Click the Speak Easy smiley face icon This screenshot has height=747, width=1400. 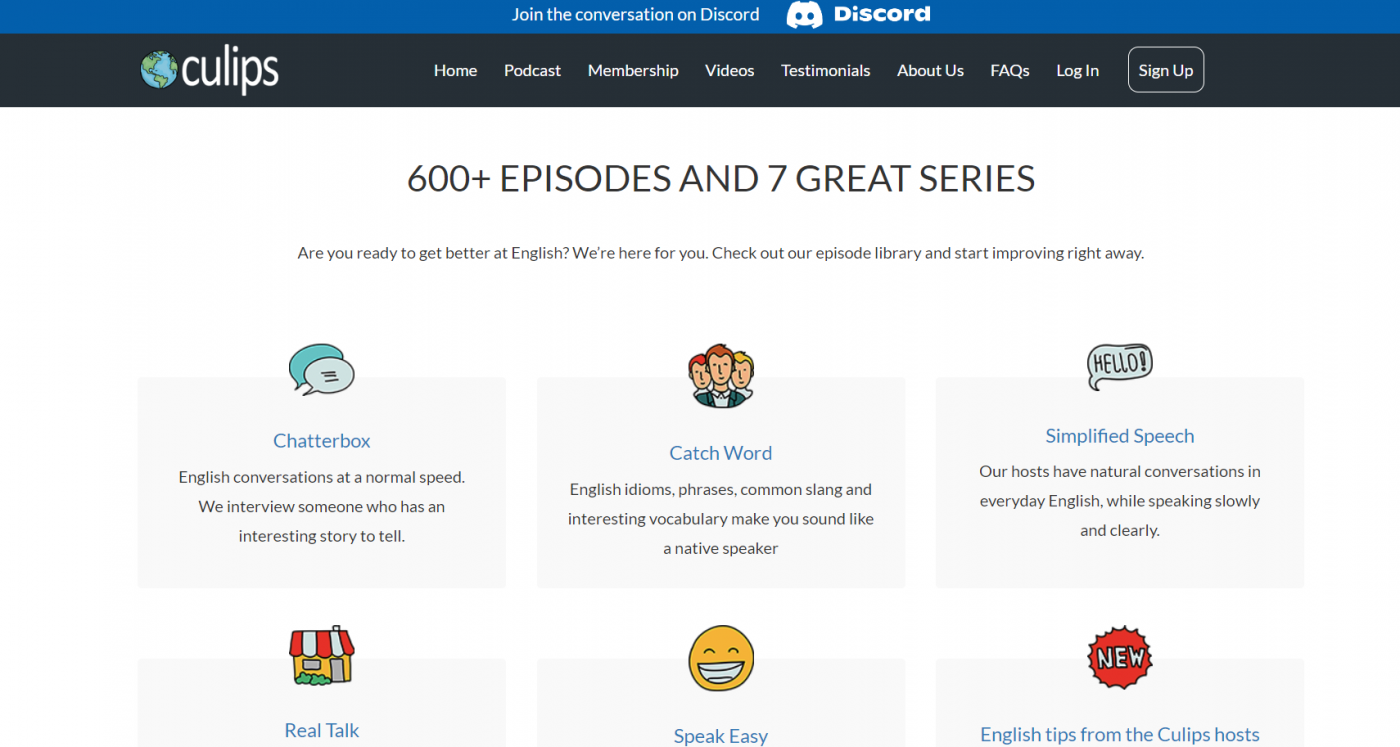[x=721, y=658]
